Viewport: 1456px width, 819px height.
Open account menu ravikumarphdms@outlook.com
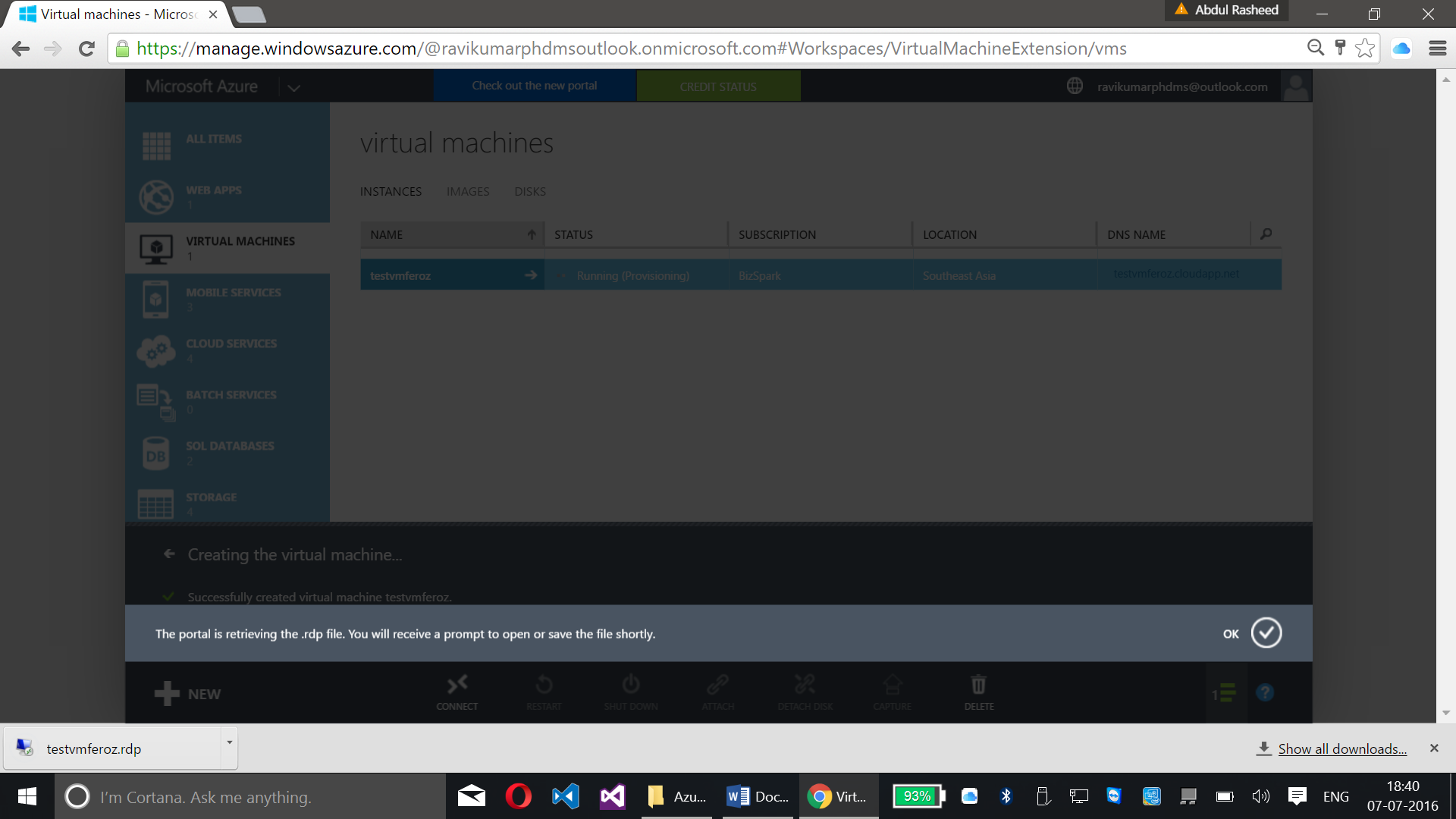[1182, 86]
